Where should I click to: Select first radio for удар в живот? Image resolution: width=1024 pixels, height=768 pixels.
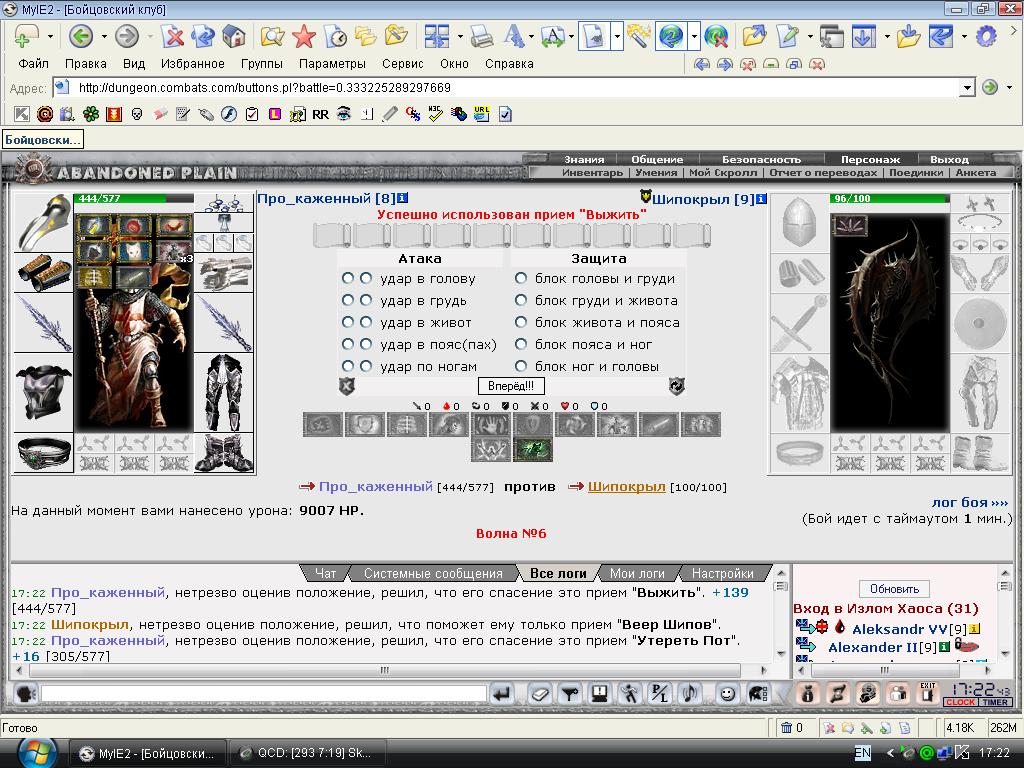click(x=347, y=322)
